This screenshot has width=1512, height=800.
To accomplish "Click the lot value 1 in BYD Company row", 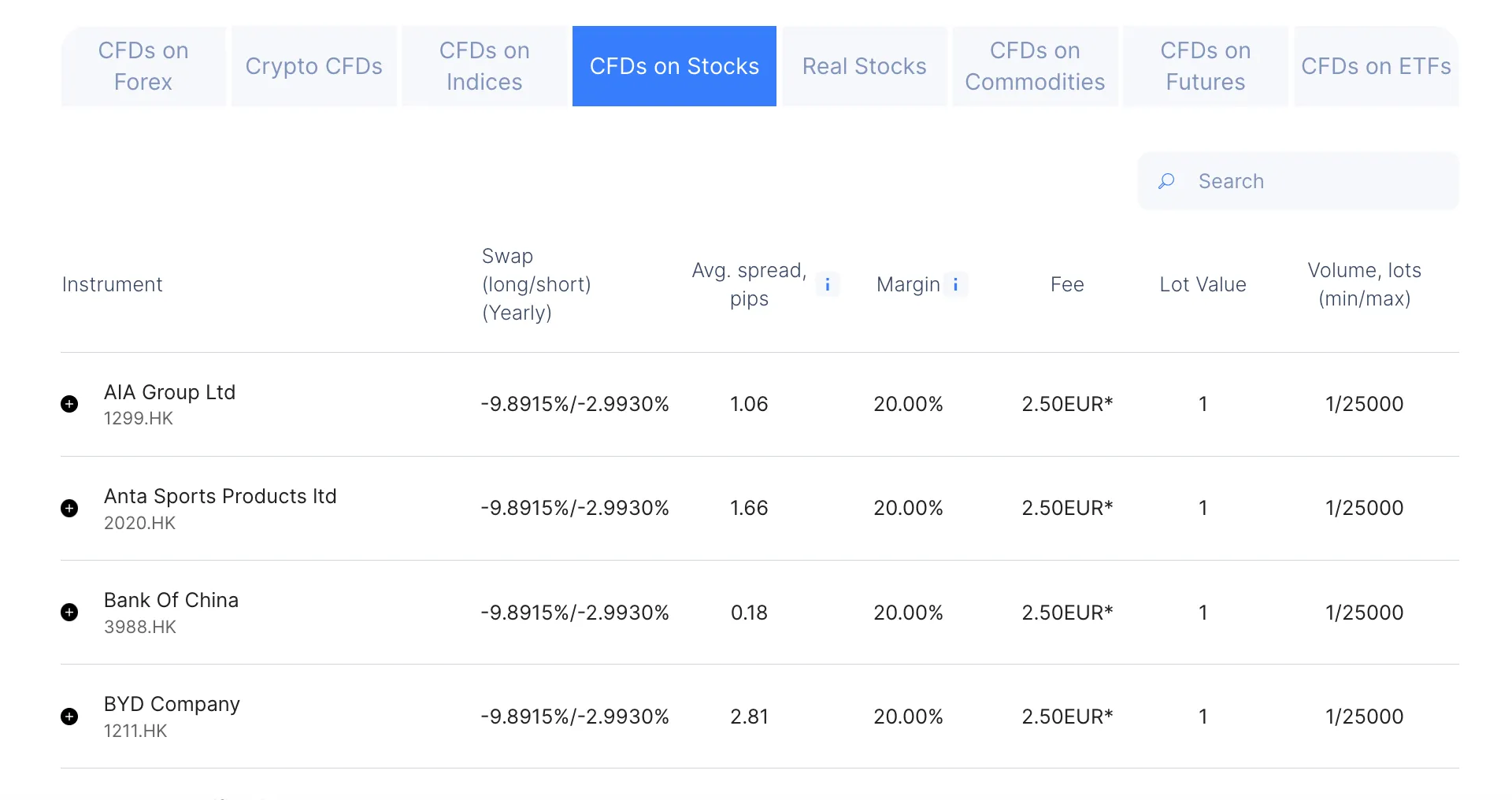I will 1203,717.
